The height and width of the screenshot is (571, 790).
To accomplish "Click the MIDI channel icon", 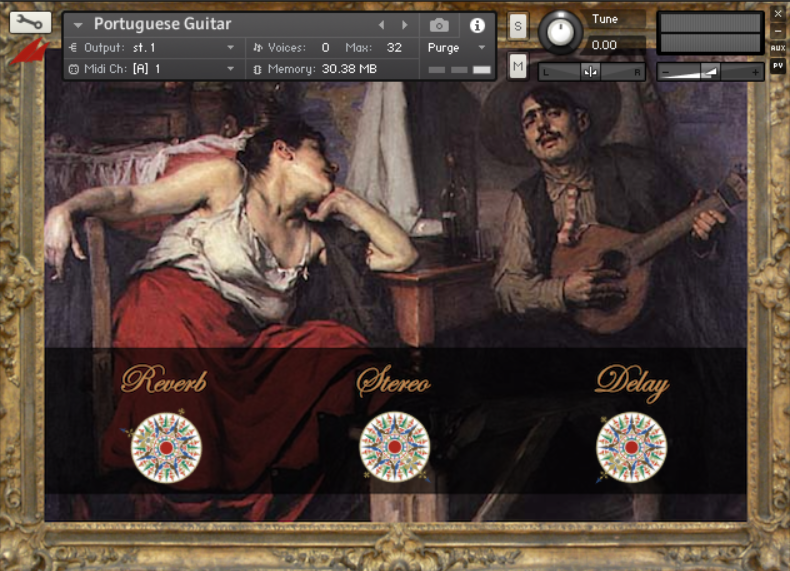I will pos(74,69).
